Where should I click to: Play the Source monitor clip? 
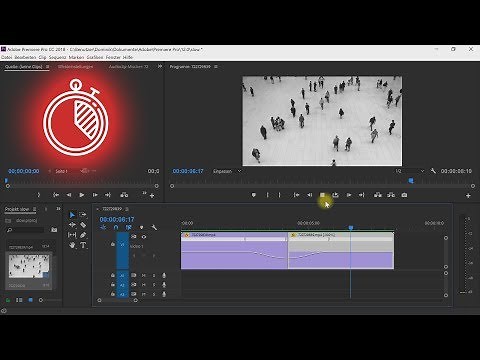pyautogui.click(x=82, y=195)
